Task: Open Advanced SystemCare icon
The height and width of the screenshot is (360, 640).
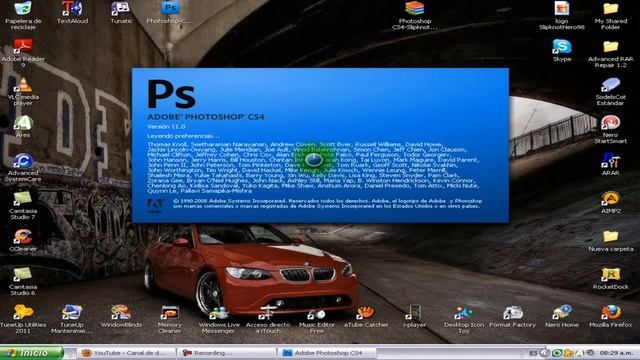Action: pyautogui.click(x=23, y=161)
